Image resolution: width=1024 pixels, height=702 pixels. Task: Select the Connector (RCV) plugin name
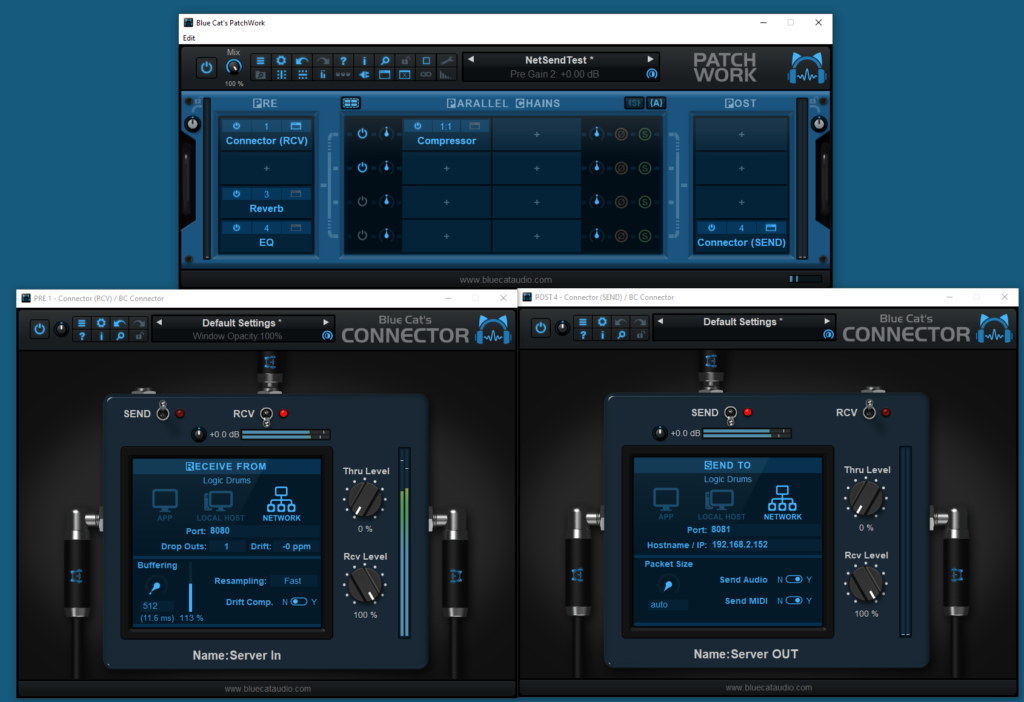[266, 140]
